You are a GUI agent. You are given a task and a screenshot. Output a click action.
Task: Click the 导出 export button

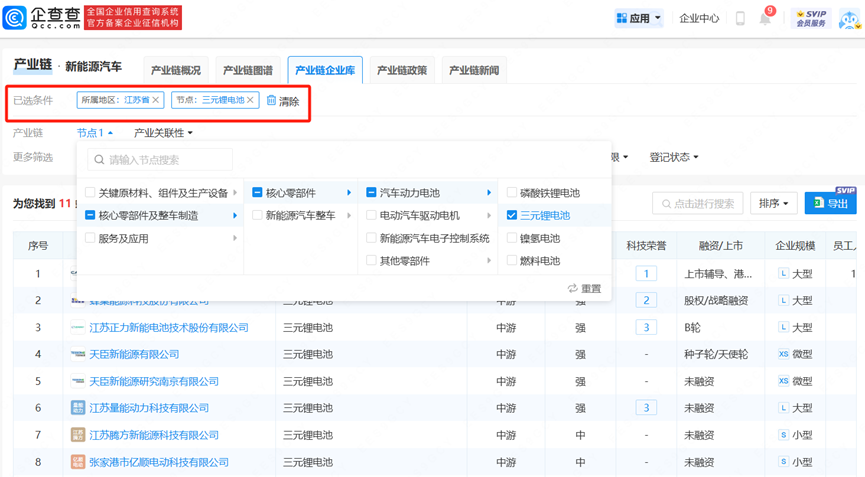pyautogui.click(x=830, y=203)
